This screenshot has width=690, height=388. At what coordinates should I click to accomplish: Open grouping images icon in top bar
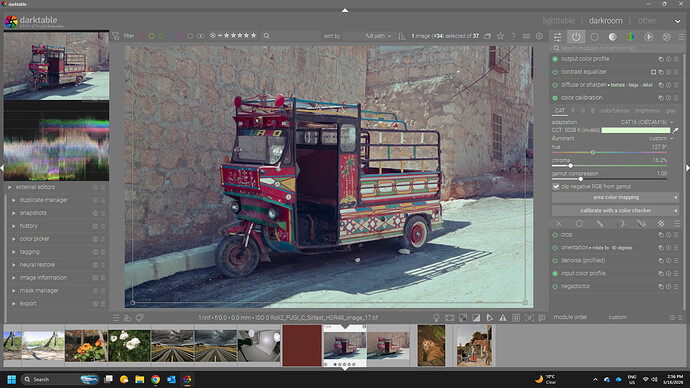tap(488, 36)
